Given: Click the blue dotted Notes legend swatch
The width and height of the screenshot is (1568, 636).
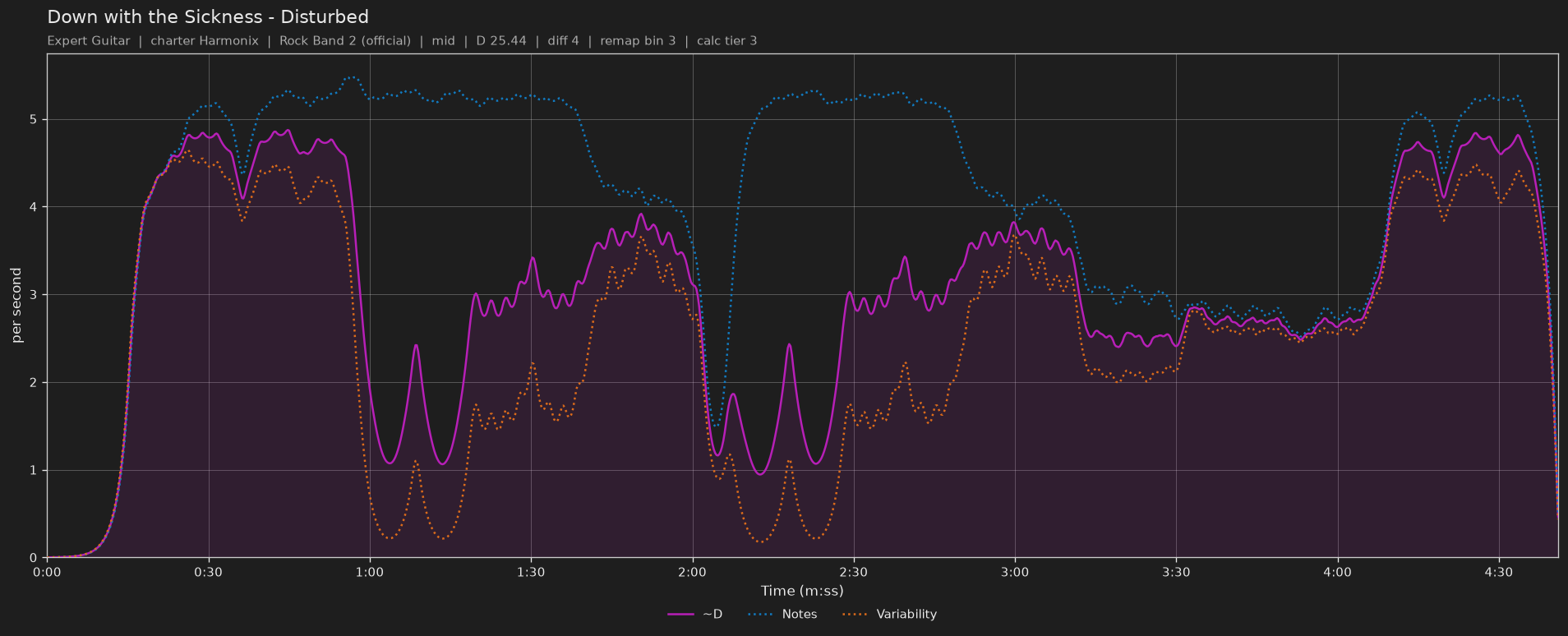Looking at the screenshot, I should click(x=761, y=615).
